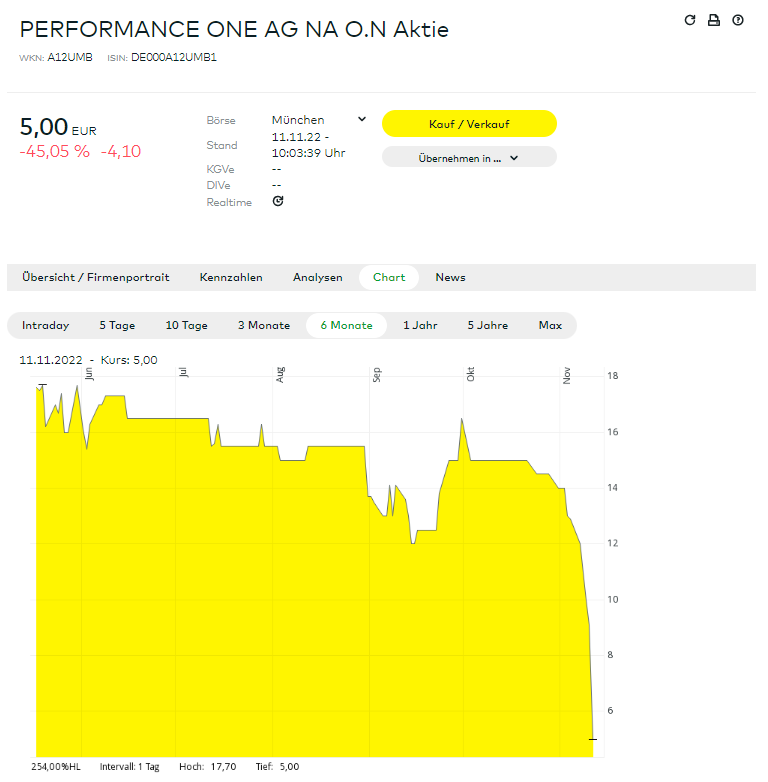
Task: Click the October price peak in chart
Action: (x=462, y=420)
